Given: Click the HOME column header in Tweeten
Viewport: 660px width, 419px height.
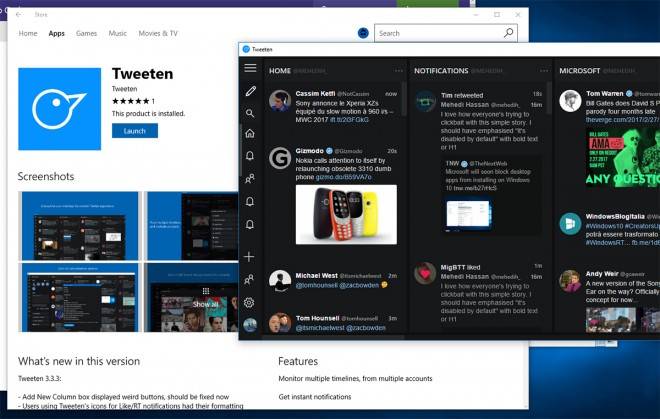Looking at the screenshot, I should click(x=280, y=71).
